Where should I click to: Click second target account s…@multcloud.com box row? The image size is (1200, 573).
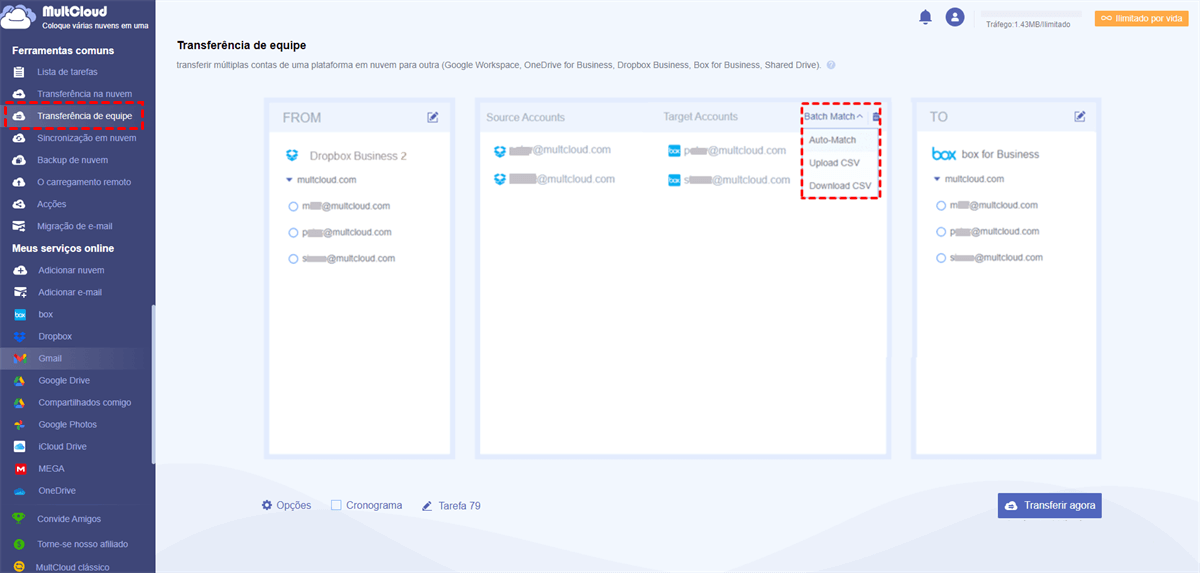tap(727, 180)
